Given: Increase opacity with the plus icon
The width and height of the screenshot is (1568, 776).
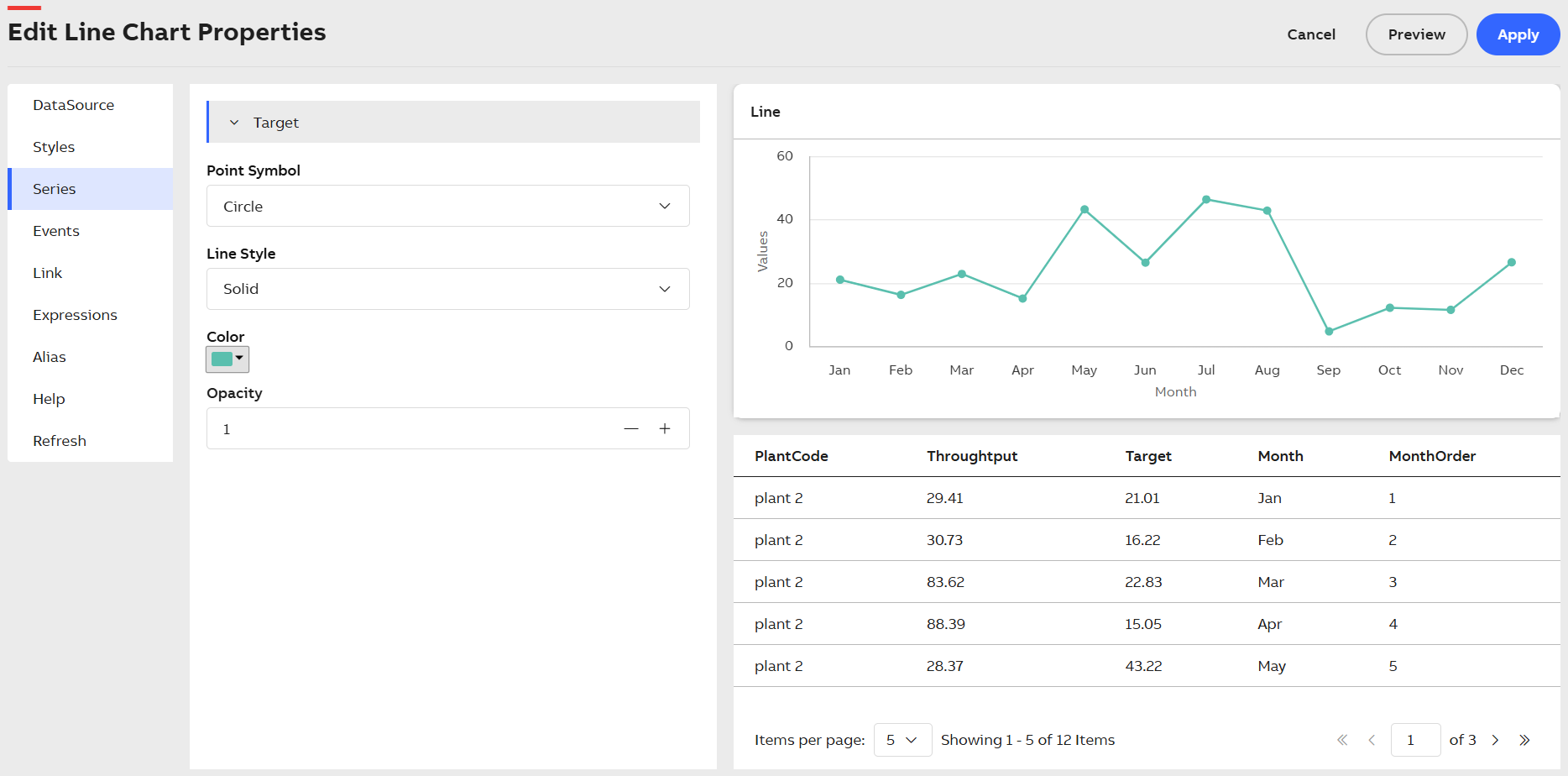Looking at the screenshot, I should [x=665, y=429].
